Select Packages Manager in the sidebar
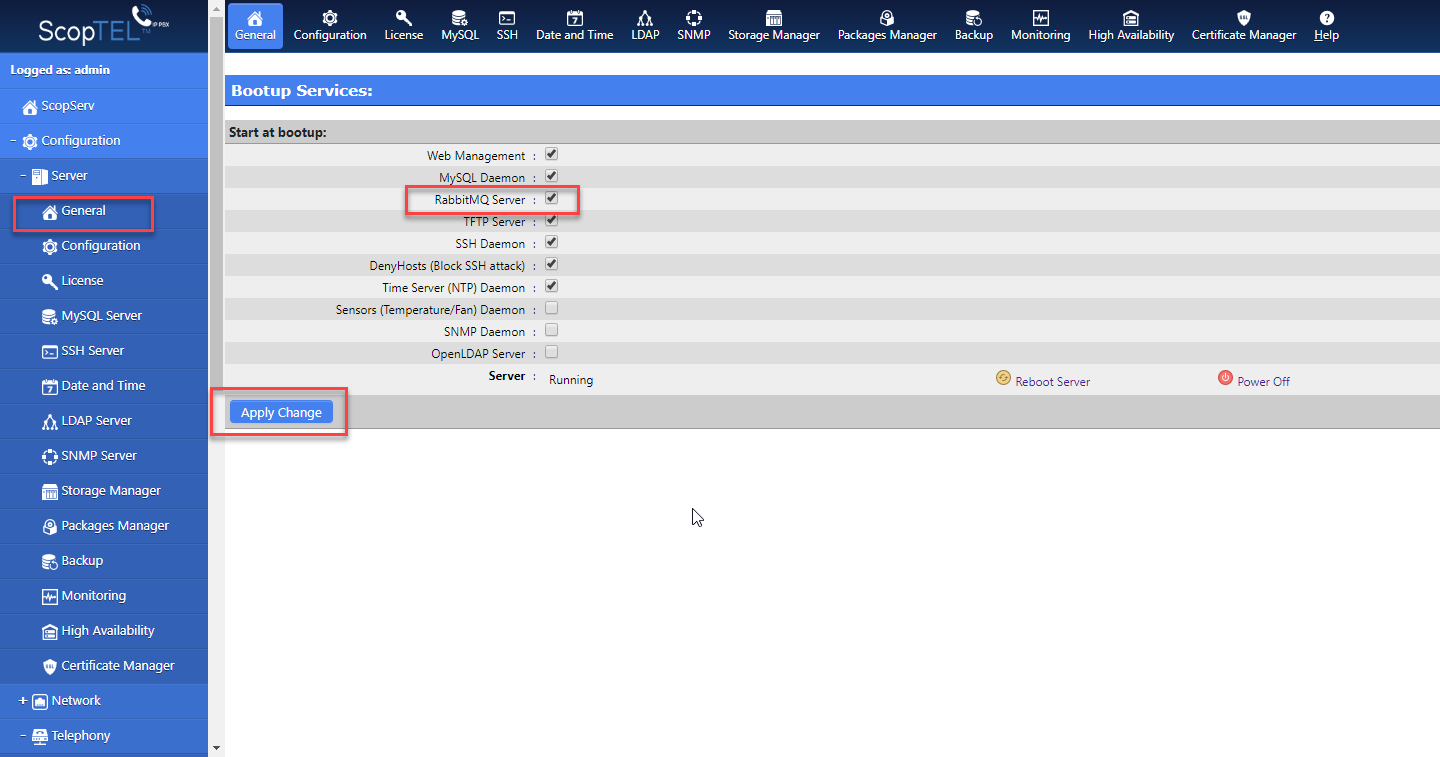The width and height of the screenshot is (1440, 757). point(104,526)
